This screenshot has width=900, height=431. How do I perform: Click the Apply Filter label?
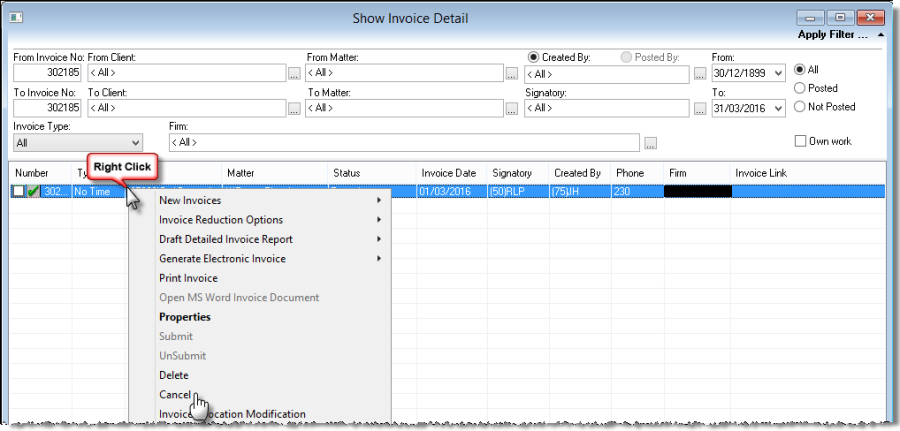pos(833,35)
